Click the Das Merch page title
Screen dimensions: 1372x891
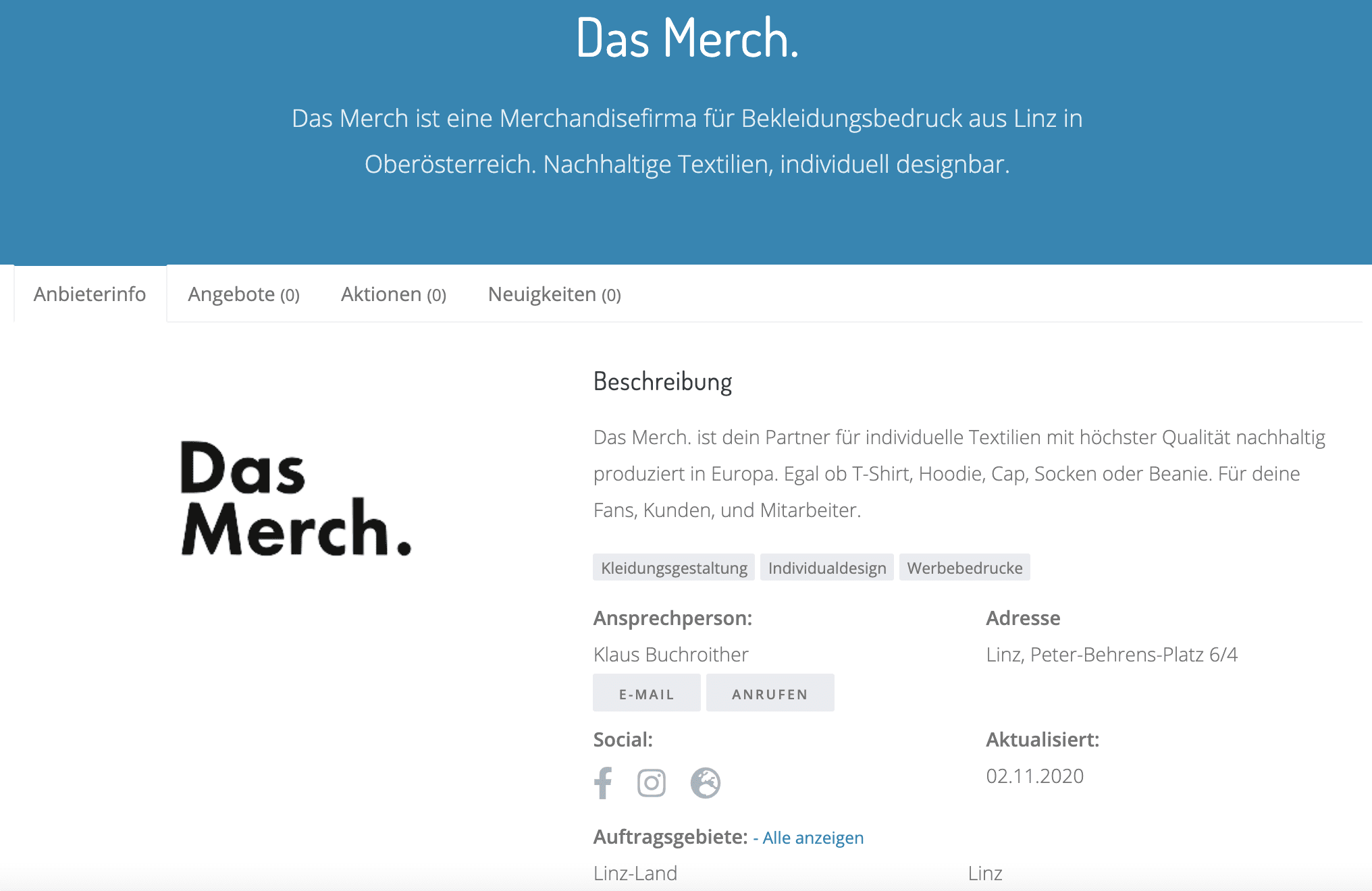687,39
